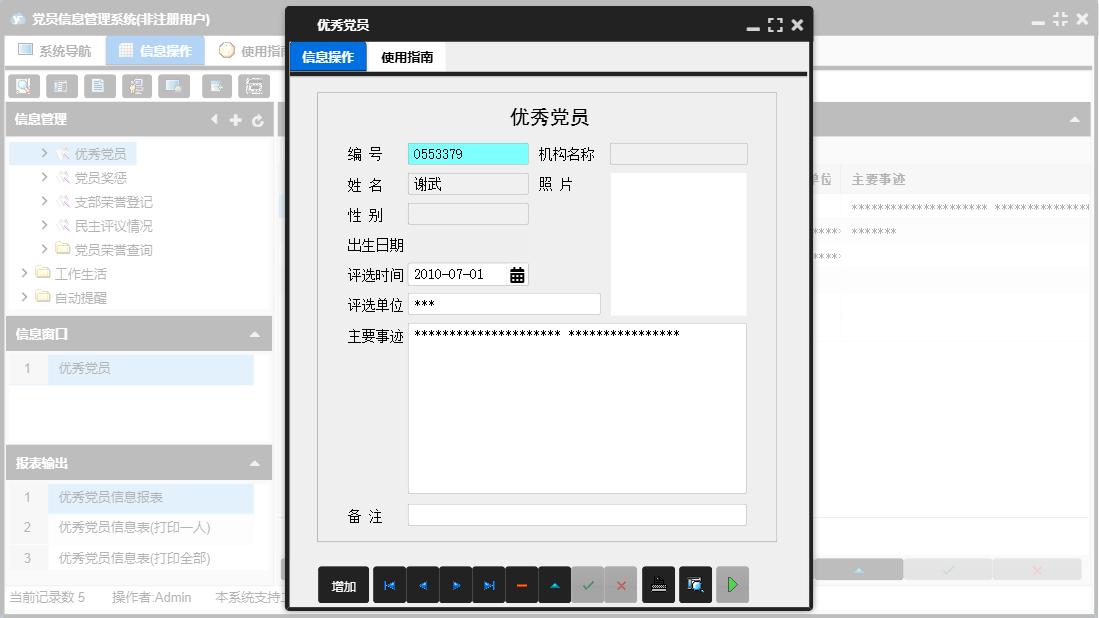Jump to first record with navigation icon

(x=389, y=585)
